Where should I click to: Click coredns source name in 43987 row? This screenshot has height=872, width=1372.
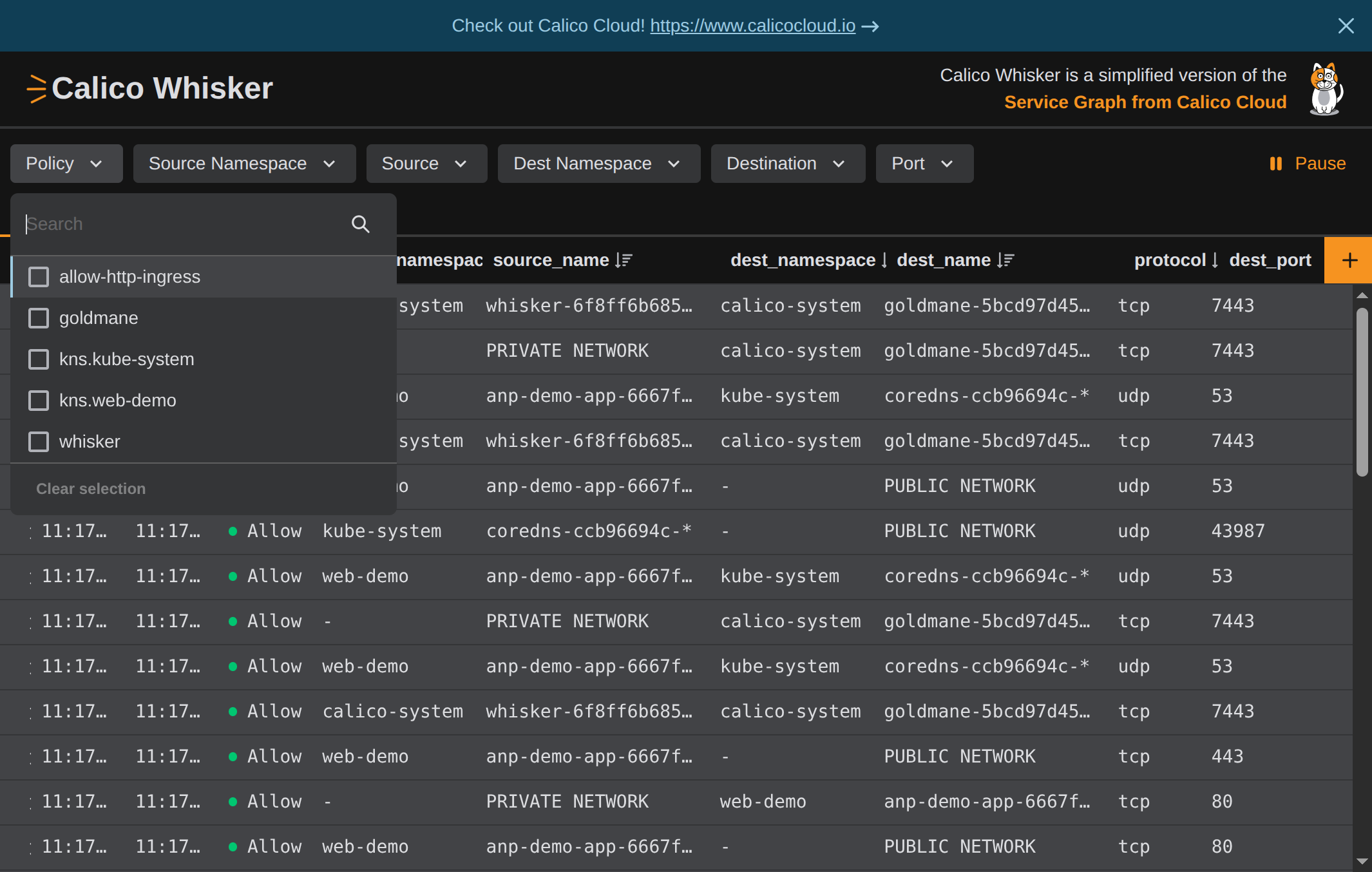(589, 531)
